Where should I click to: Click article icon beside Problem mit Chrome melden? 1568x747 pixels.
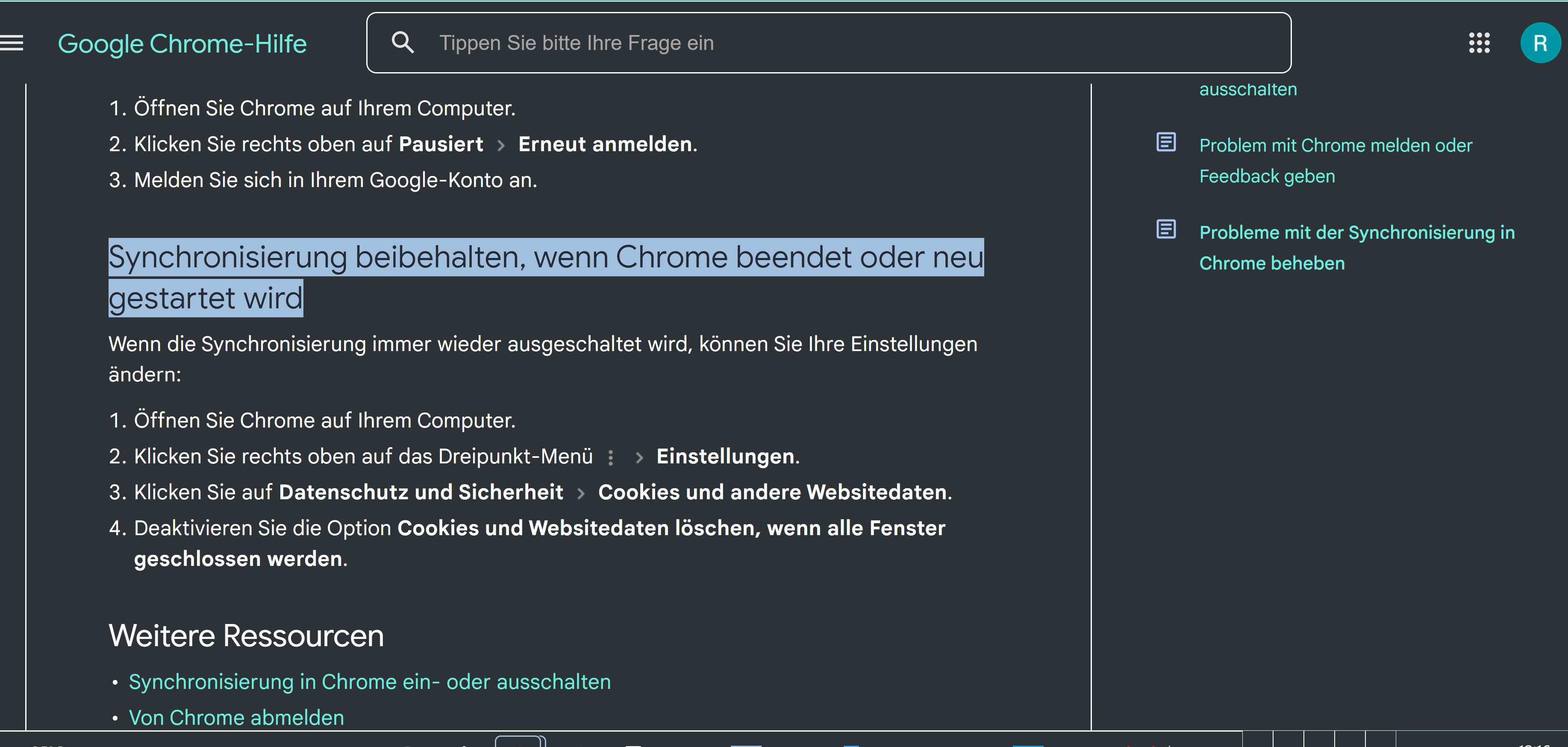tap(1166, 142)
